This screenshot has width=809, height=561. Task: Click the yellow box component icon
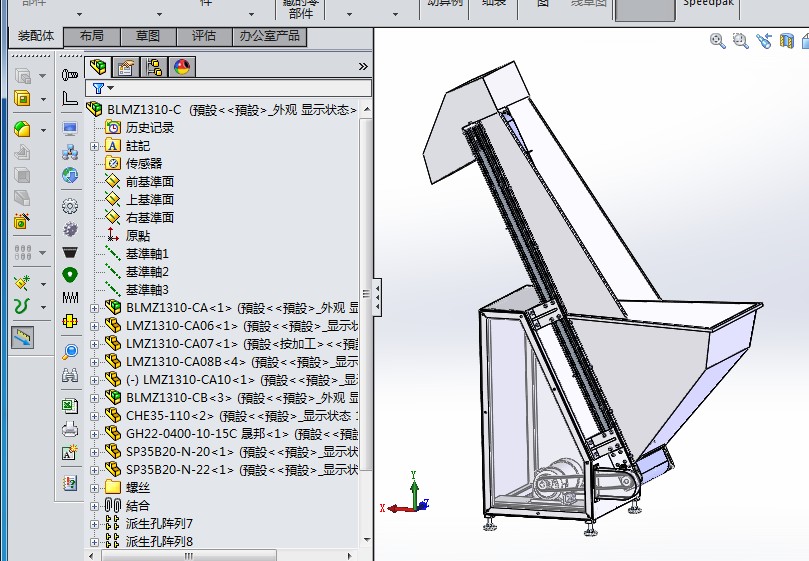22,98
